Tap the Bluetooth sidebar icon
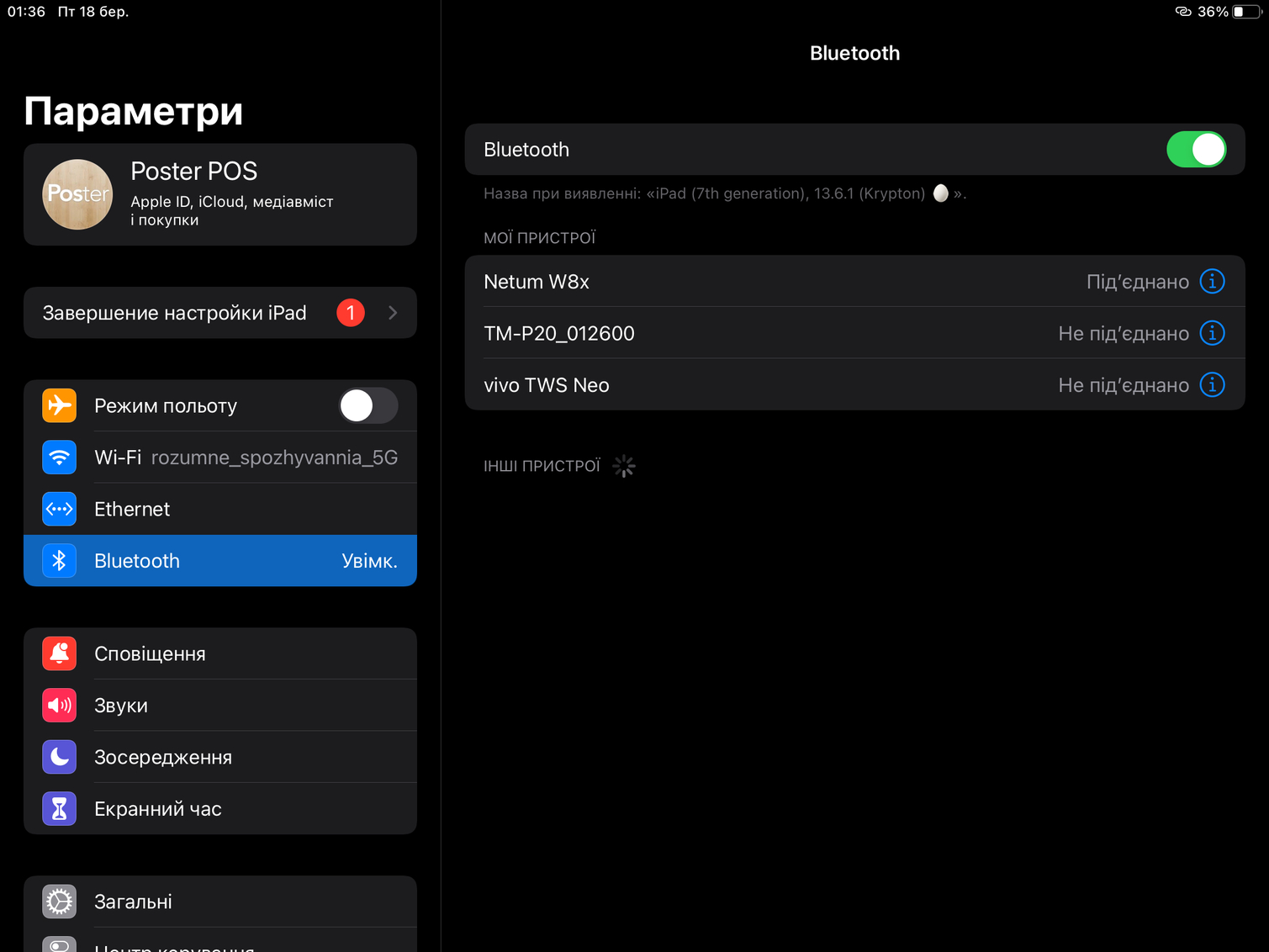The image size is (1269, 952). [60, 561]
